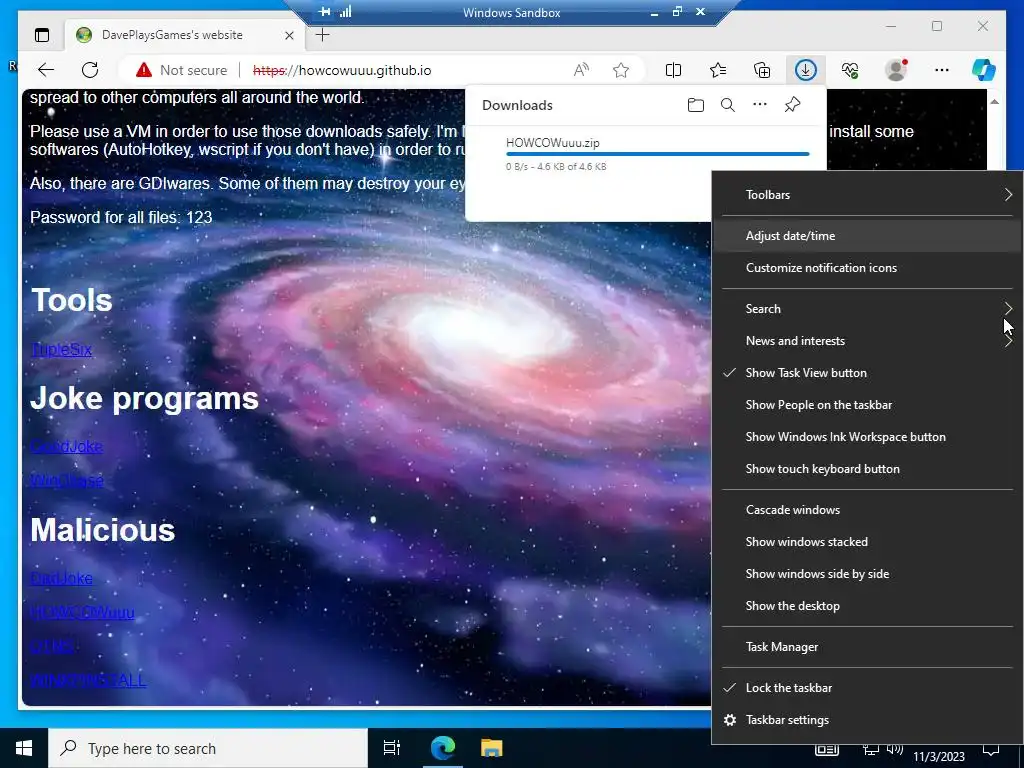Screen dimensions: 1024x768
Task: Open the GoodJoke link
Action: [67, 446]
